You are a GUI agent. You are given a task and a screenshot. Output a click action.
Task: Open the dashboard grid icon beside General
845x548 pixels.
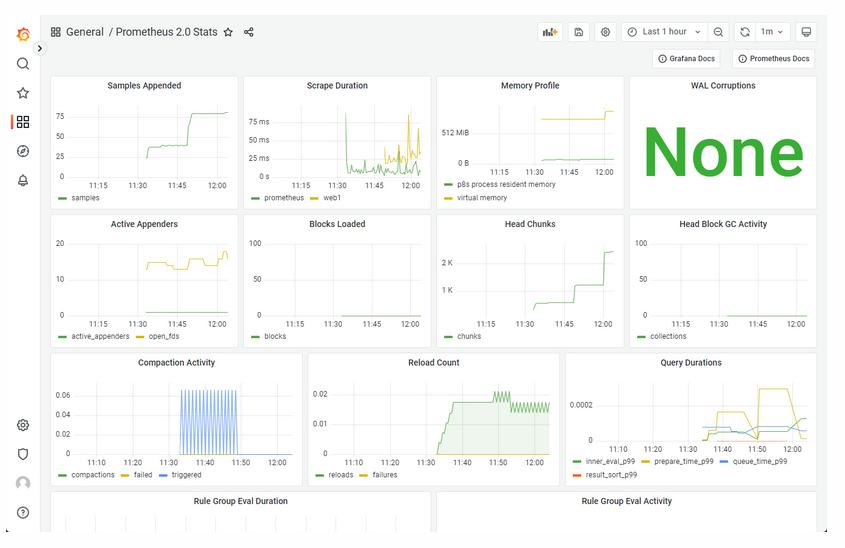pyautogui.click(x=56, y=32)
